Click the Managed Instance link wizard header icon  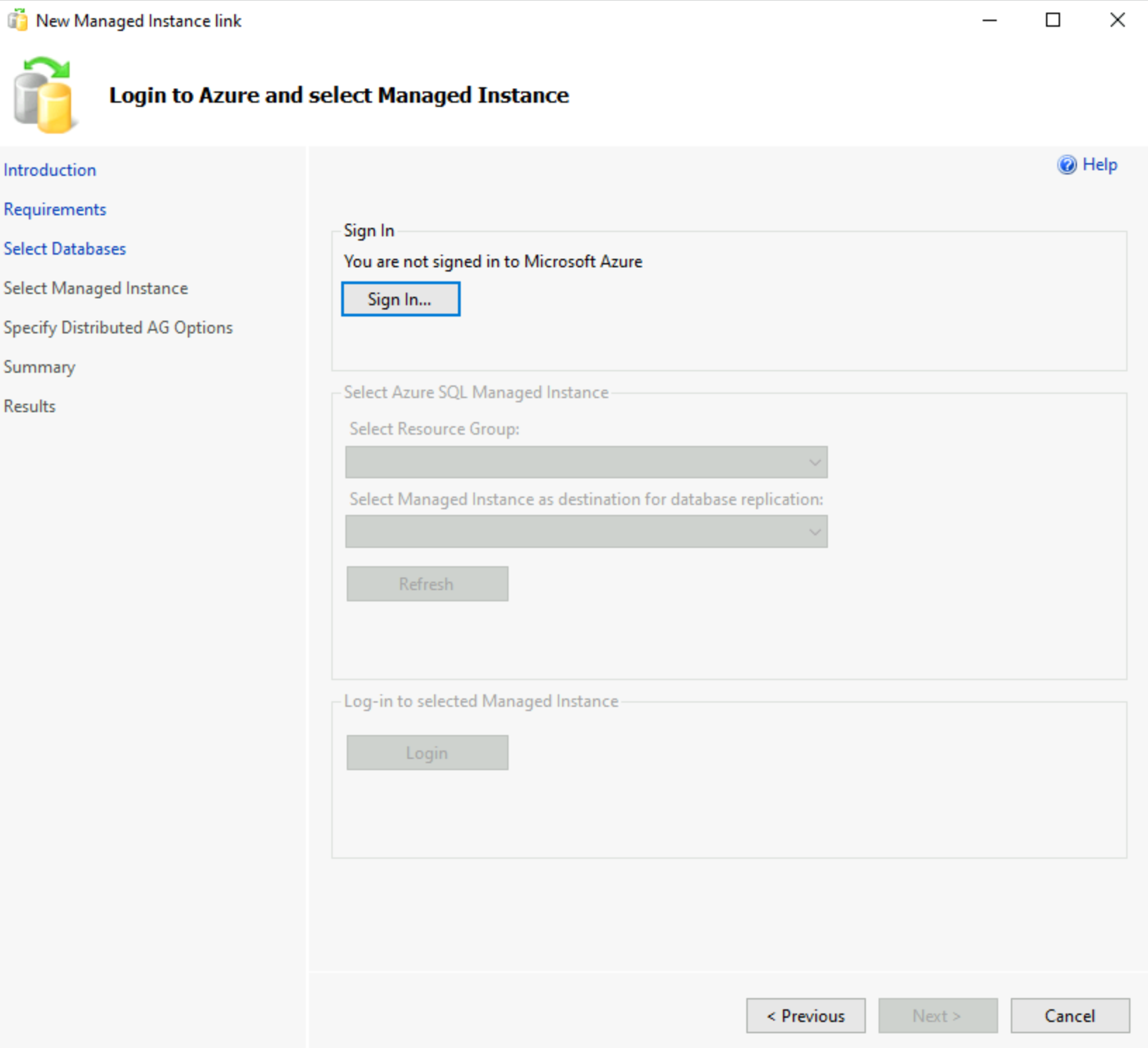point(44,95)
